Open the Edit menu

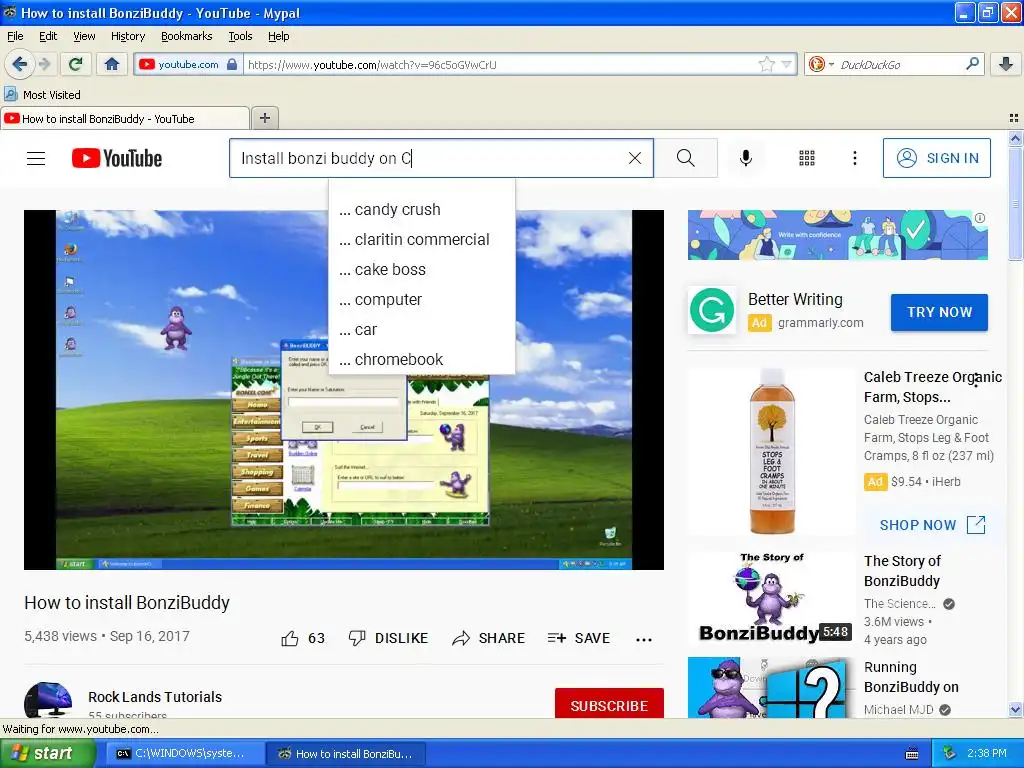[48, 36]
